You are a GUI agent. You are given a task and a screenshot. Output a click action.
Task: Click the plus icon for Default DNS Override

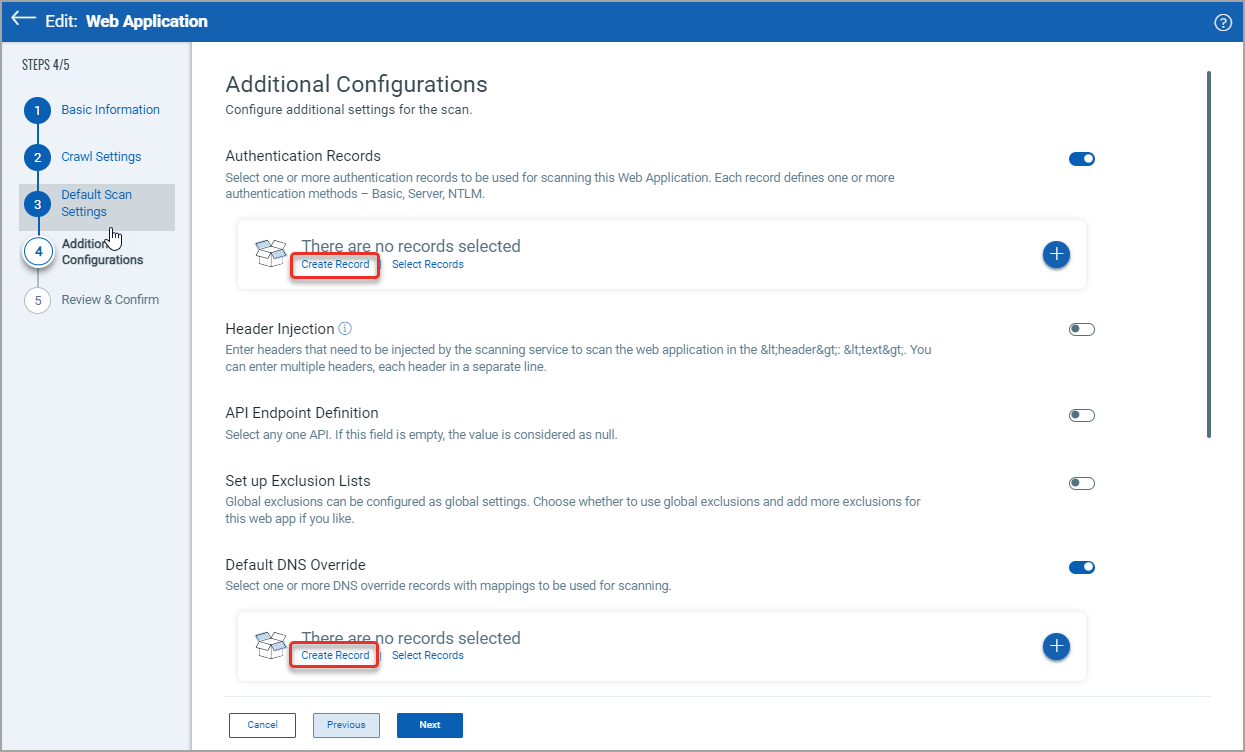coord(1056,647)
